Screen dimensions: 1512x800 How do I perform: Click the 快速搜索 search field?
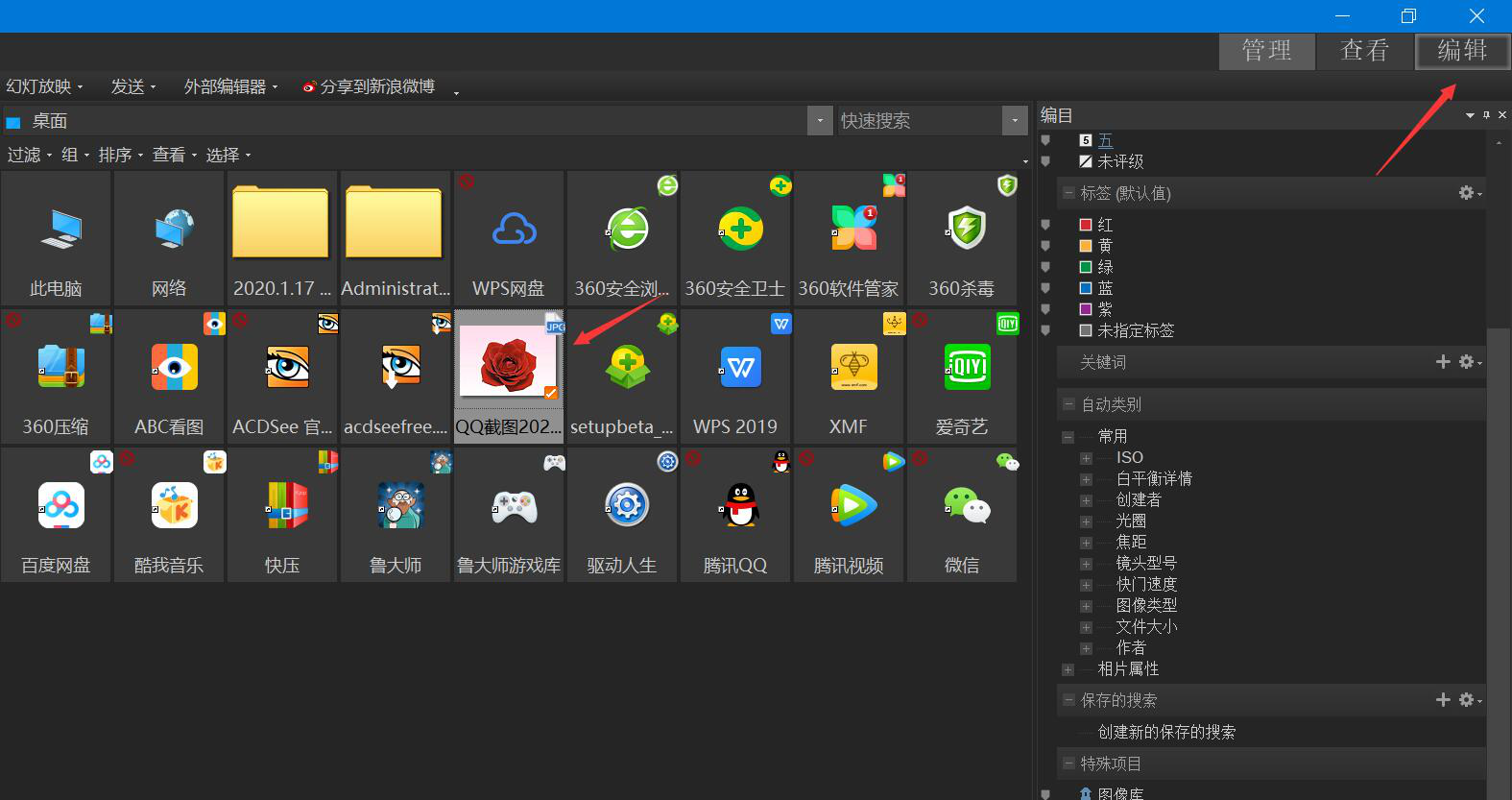tap(918, 121)
